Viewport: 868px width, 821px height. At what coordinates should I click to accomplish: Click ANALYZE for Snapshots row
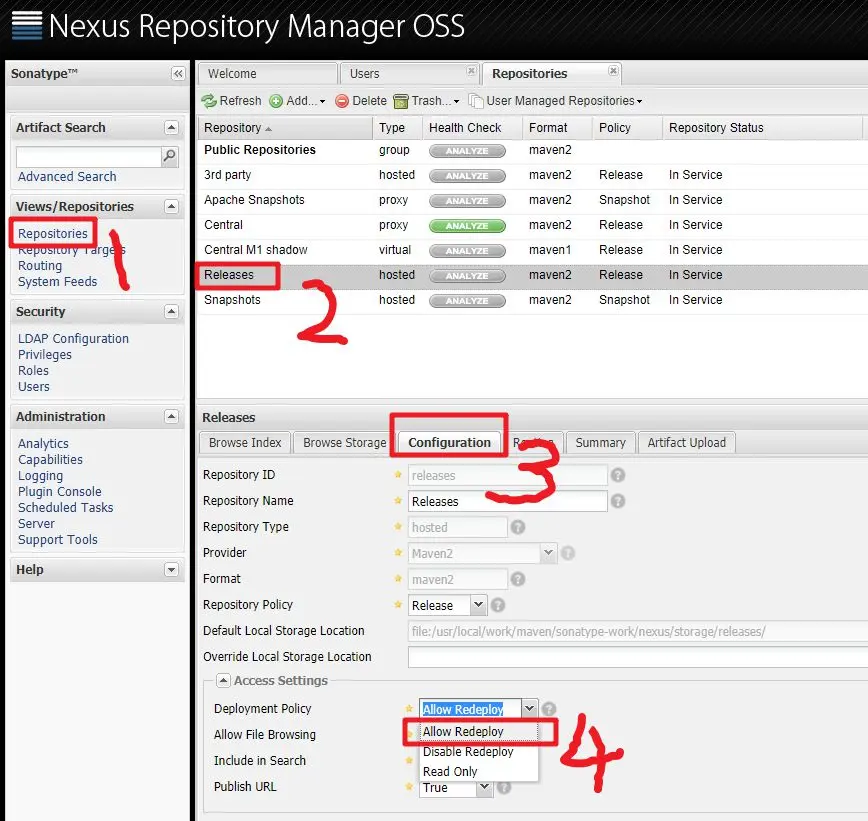pyautogui.click(x=467, y=301)
